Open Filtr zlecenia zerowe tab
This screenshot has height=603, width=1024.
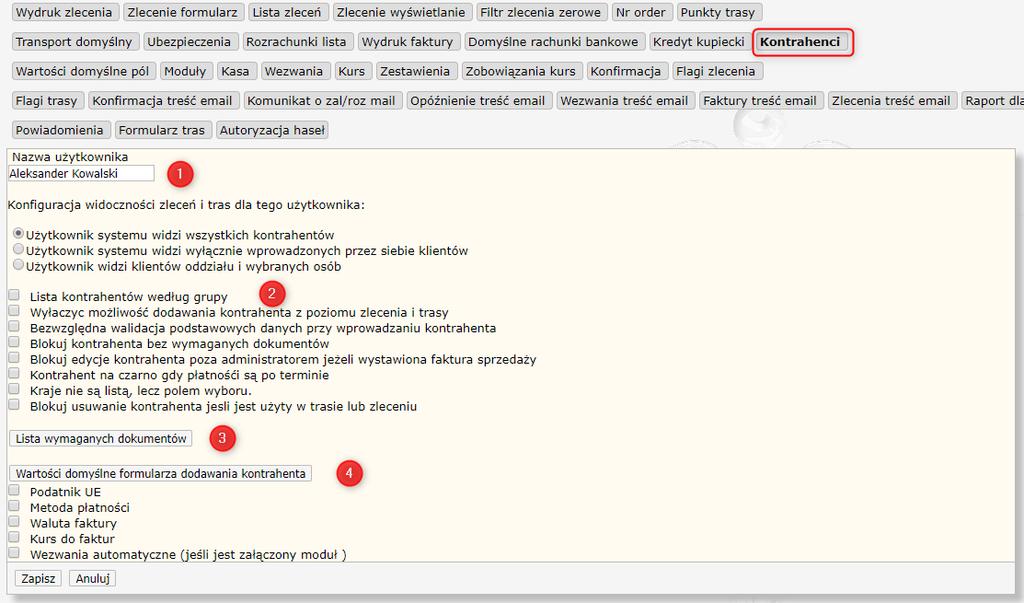[541, 12]
